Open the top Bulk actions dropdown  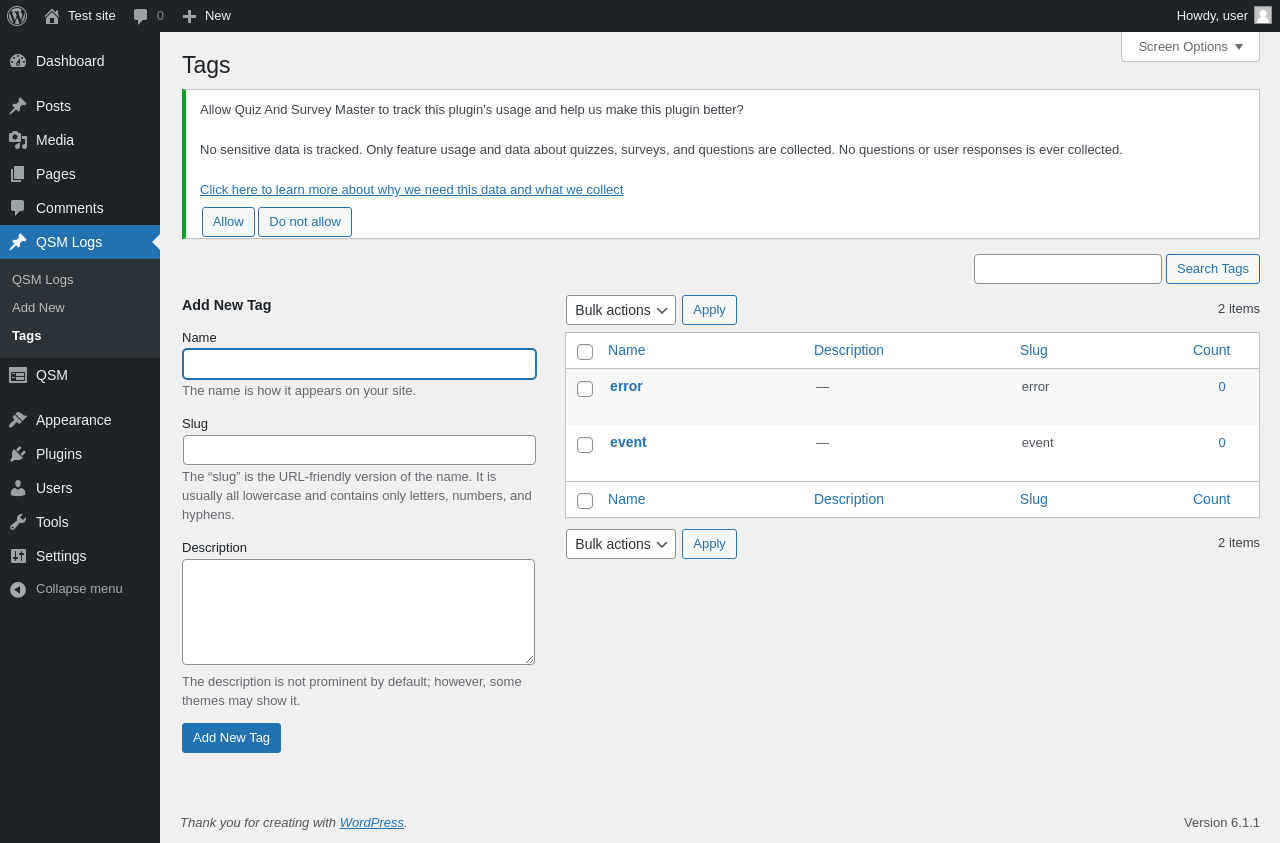click(621, 310)
